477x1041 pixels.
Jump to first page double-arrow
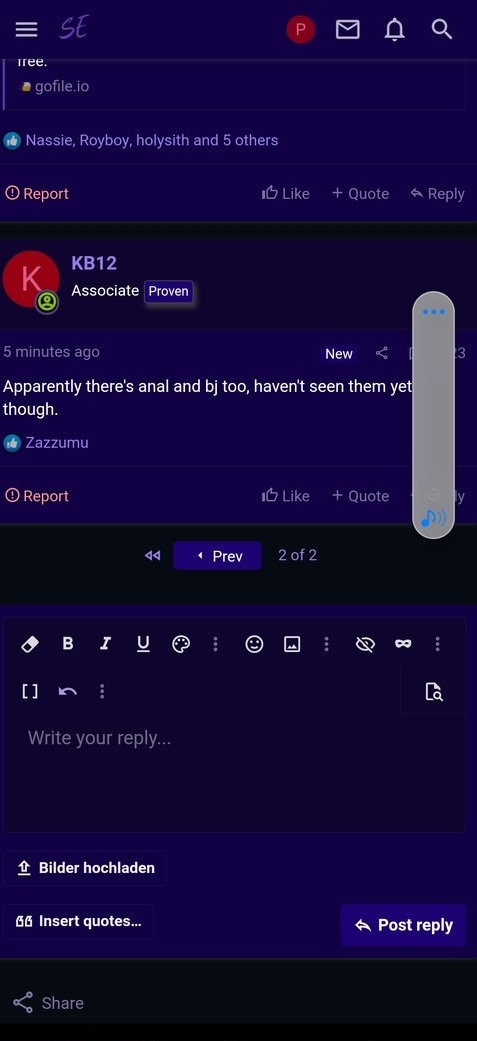(x=152, y=556)
